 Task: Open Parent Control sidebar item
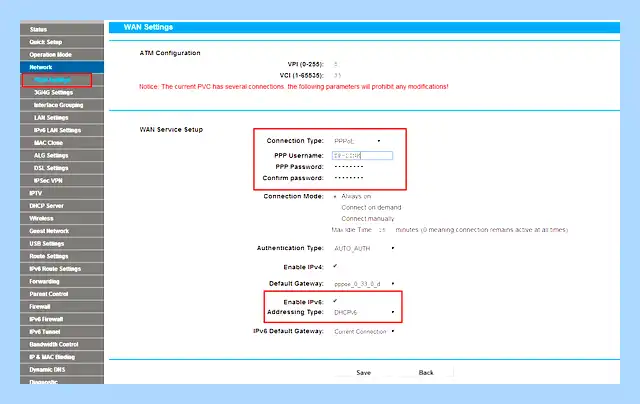tap(62, 294)
